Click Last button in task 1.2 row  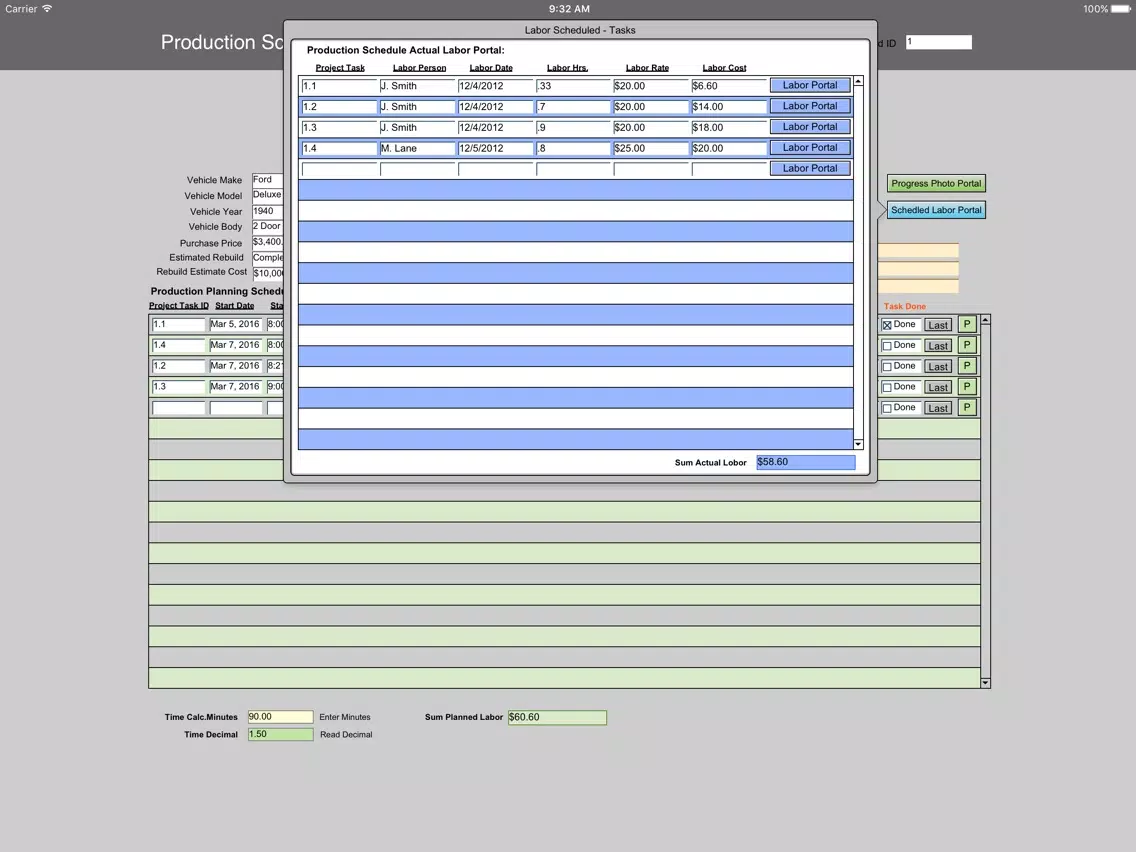[x=938, y=367]
